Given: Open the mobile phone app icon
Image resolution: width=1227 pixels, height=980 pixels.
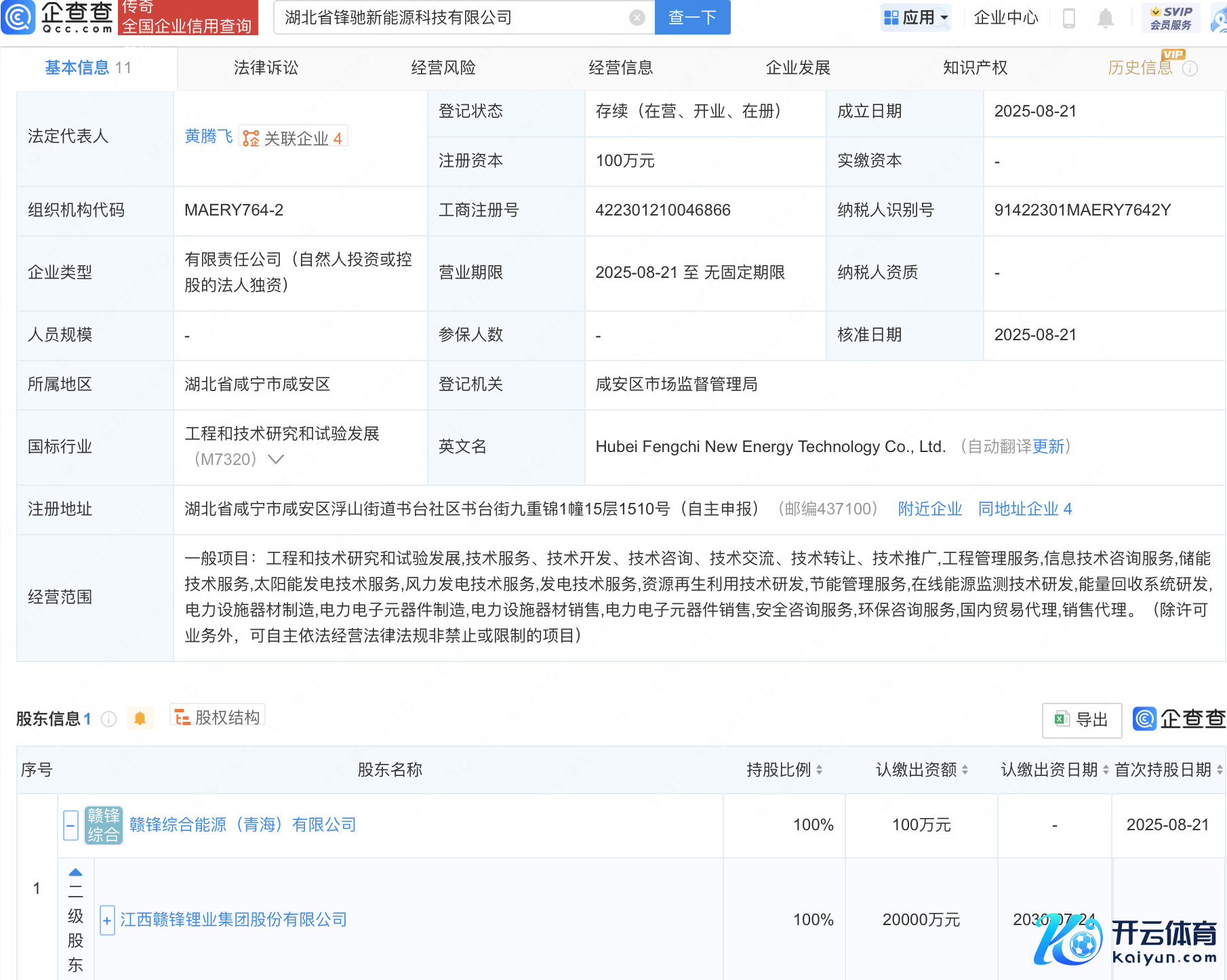Looking at the screenshot, I should (x=1069, y=18).
